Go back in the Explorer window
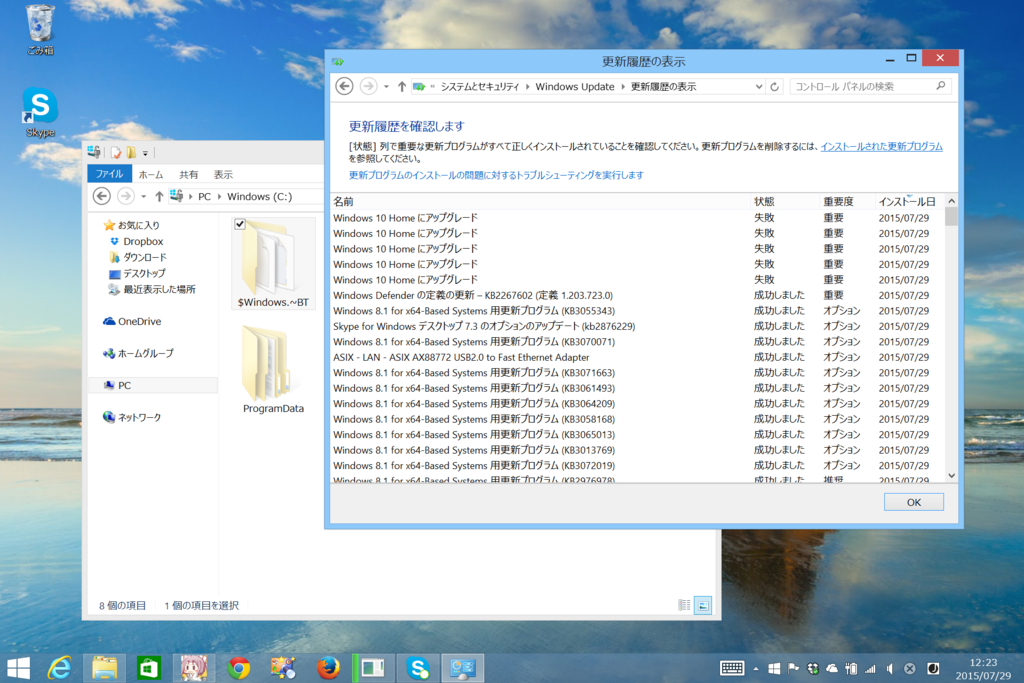 pos(102,196)
